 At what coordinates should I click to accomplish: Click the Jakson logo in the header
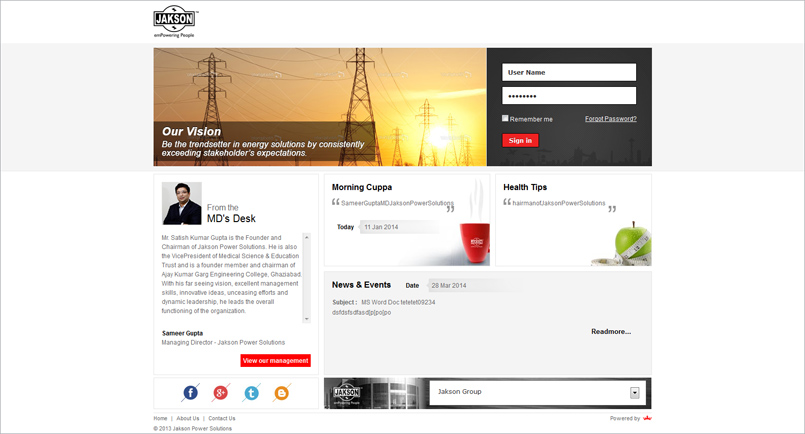(175, 22)
